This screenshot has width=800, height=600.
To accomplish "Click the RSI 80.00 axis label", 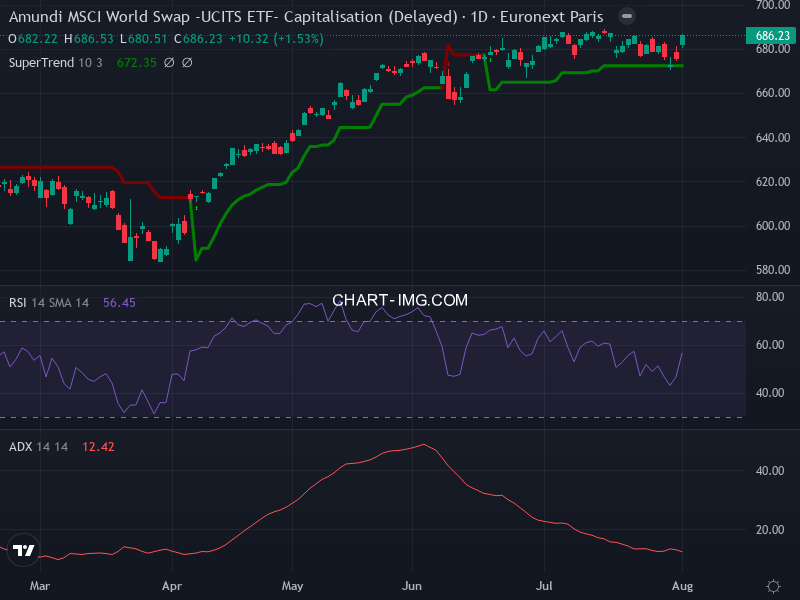I will (x=770, y=297).
